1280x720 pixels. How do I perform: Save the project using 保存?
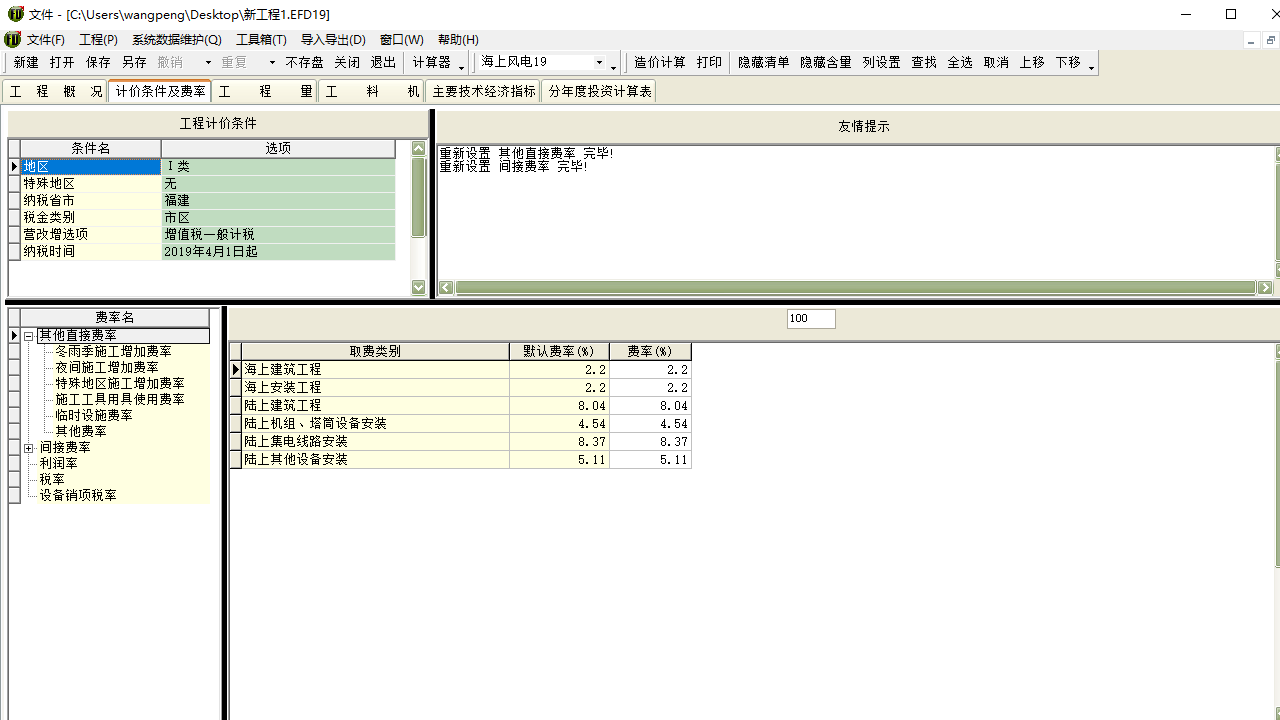[98, 62]
